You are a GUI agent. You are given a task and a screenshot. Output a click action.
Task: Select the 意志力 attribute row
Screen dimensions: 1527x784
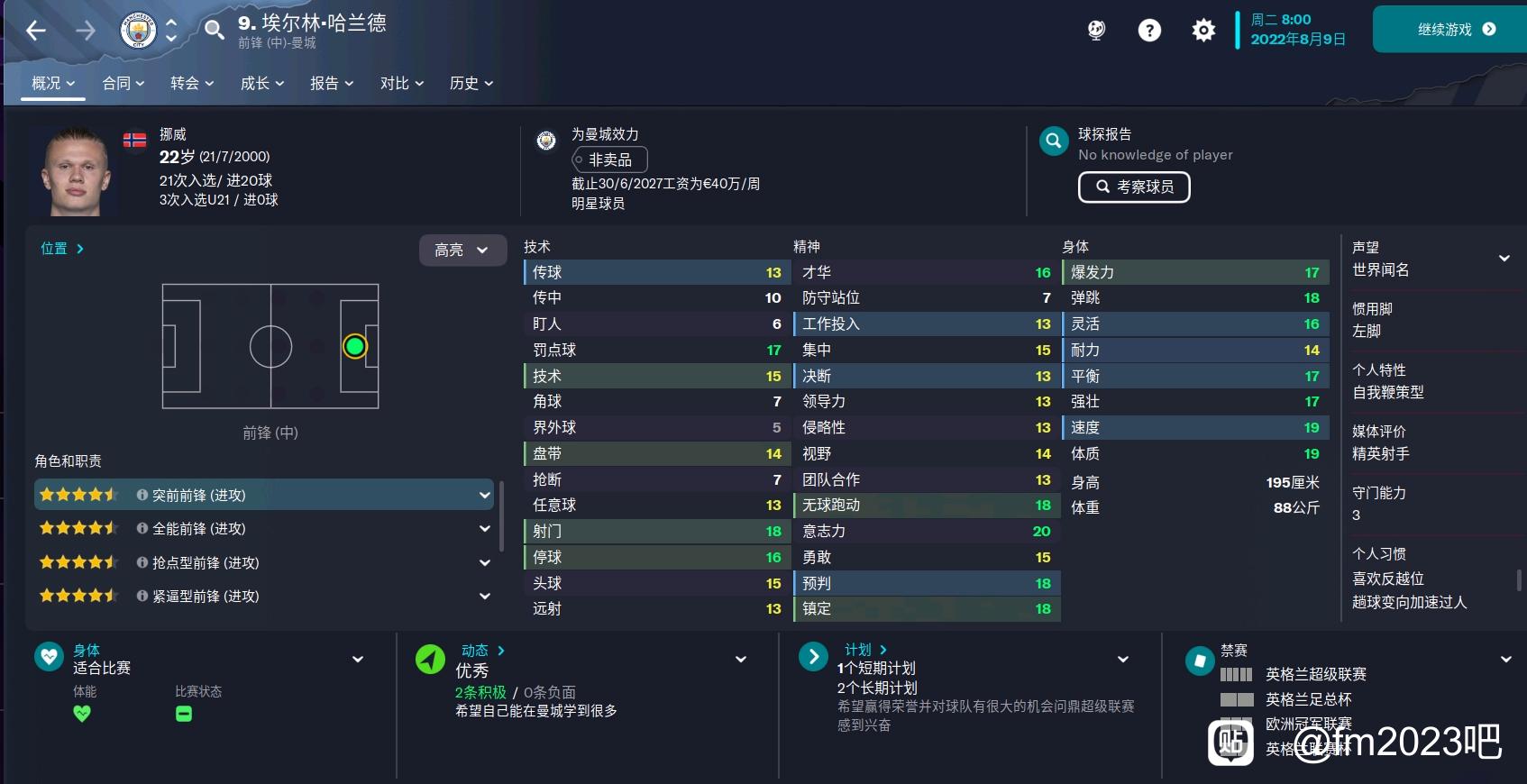926,531
